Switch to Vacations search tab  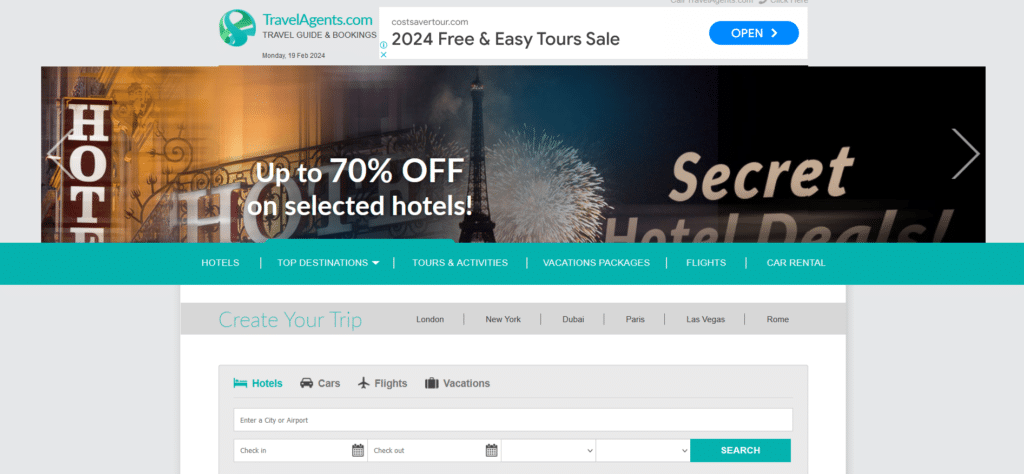point(457,383)
